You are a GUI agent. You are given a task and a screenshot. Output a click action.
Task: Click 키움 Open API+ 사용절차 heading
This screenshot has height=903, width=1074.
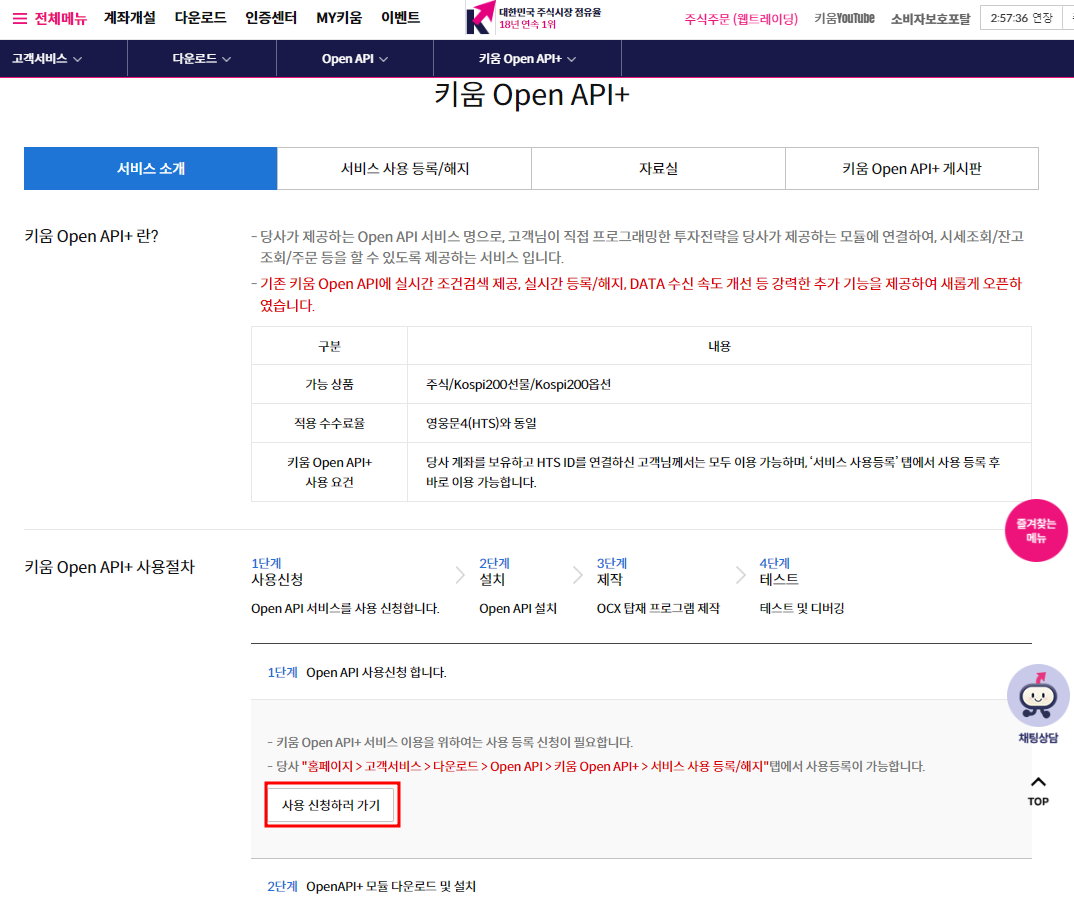[110, 567]
